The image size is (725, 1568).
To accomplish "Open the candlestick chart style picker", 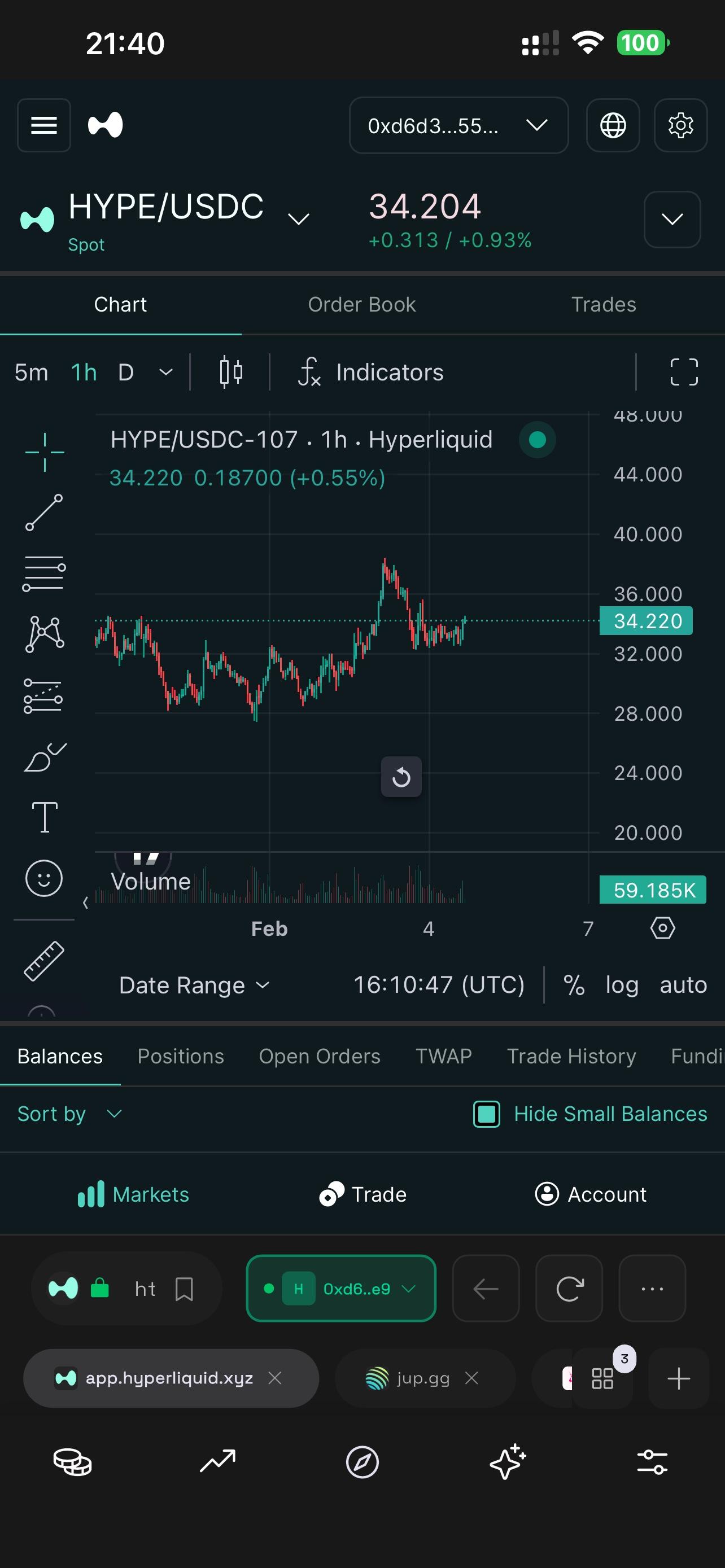I will pyautogui.click(x=231, y=372).
